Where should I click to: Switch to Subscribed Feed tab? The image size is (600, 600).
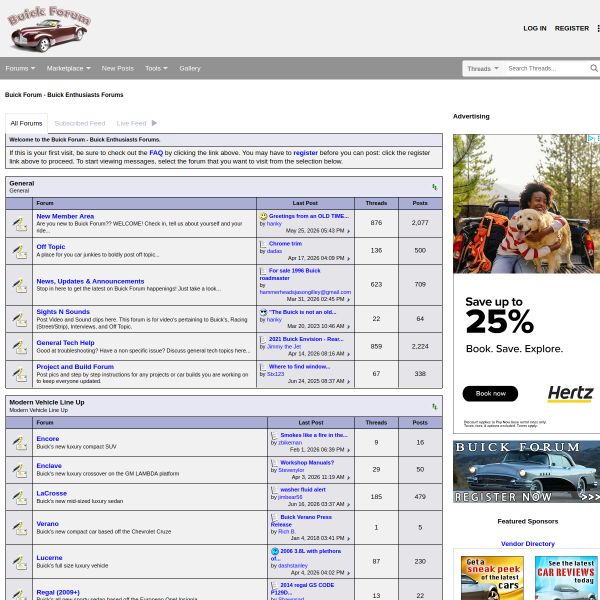(80, 123)
